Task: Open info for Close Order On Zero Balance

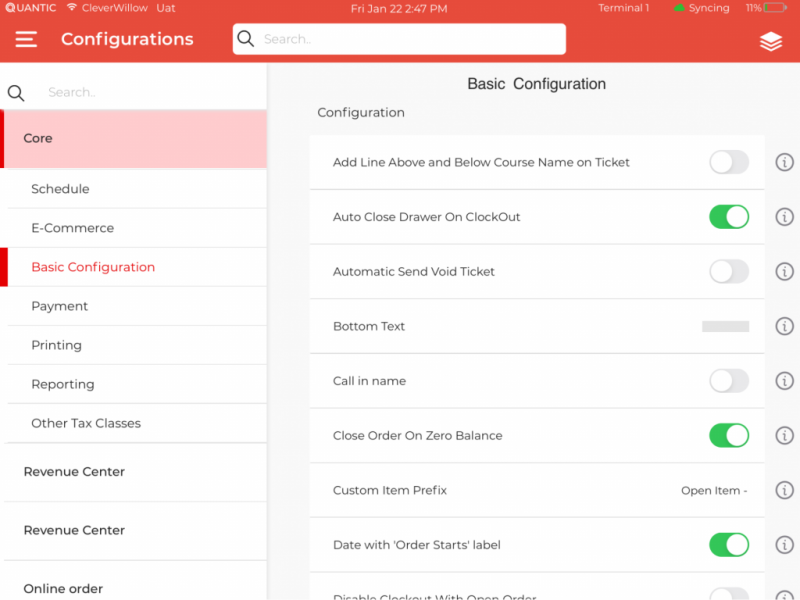Action: [785, 436]
